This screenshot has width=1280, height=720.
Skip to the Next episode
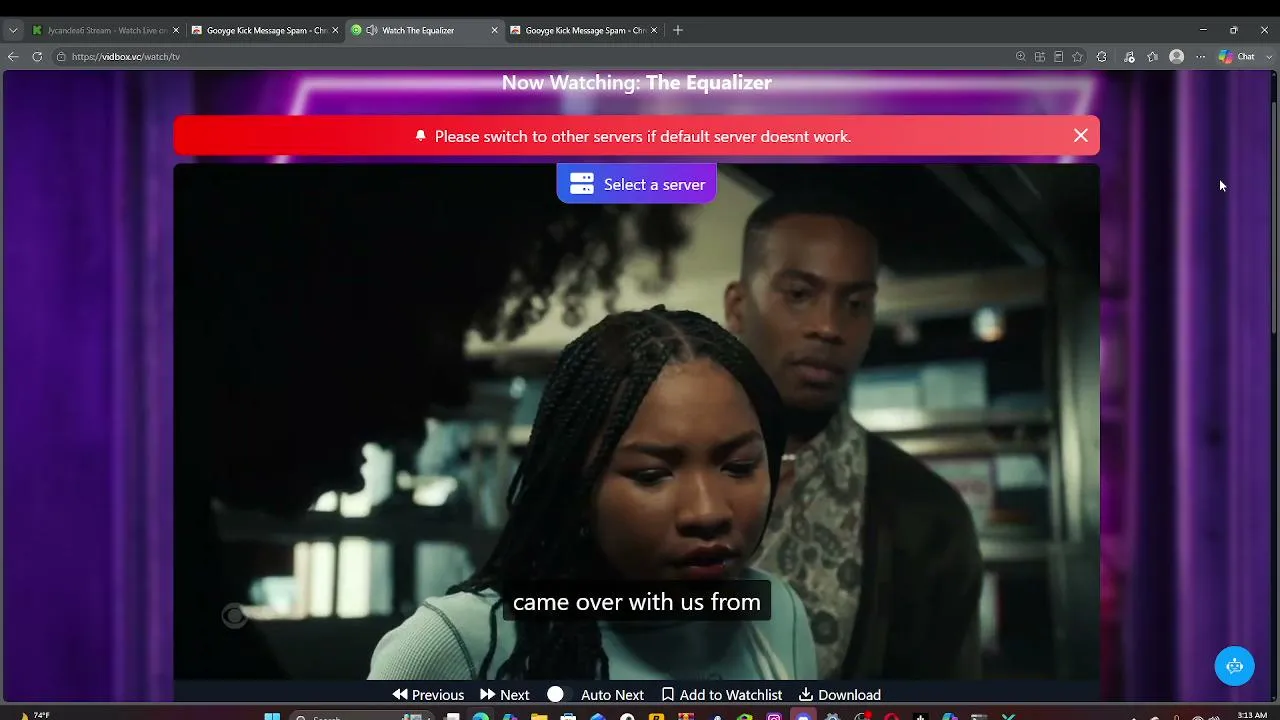pos(505,695)
